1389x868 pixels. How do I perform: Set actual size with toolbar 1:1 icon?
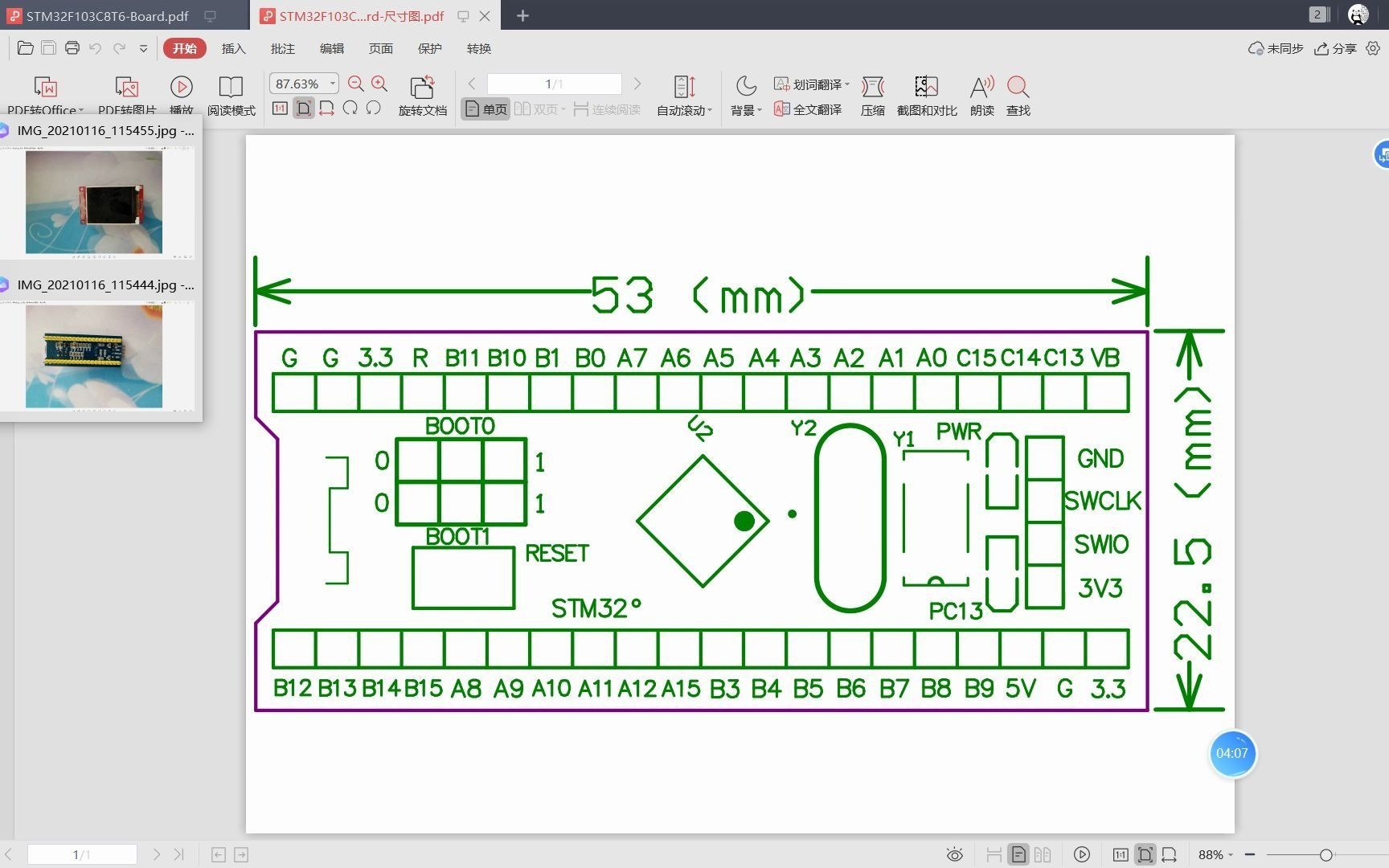click(x=280, y=108)
